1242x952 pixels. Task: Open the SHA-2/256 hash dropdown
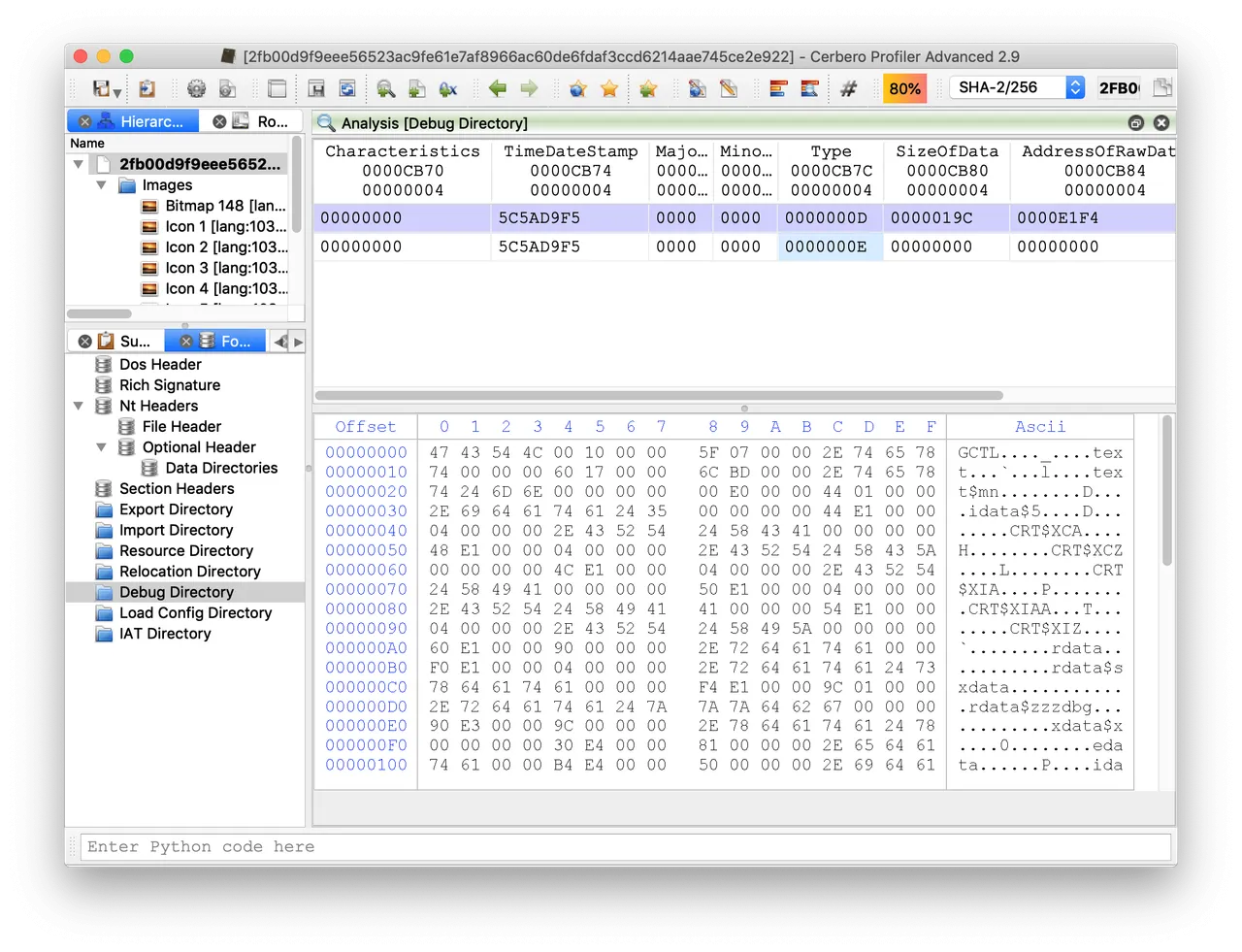click(x=1016, y=87)
